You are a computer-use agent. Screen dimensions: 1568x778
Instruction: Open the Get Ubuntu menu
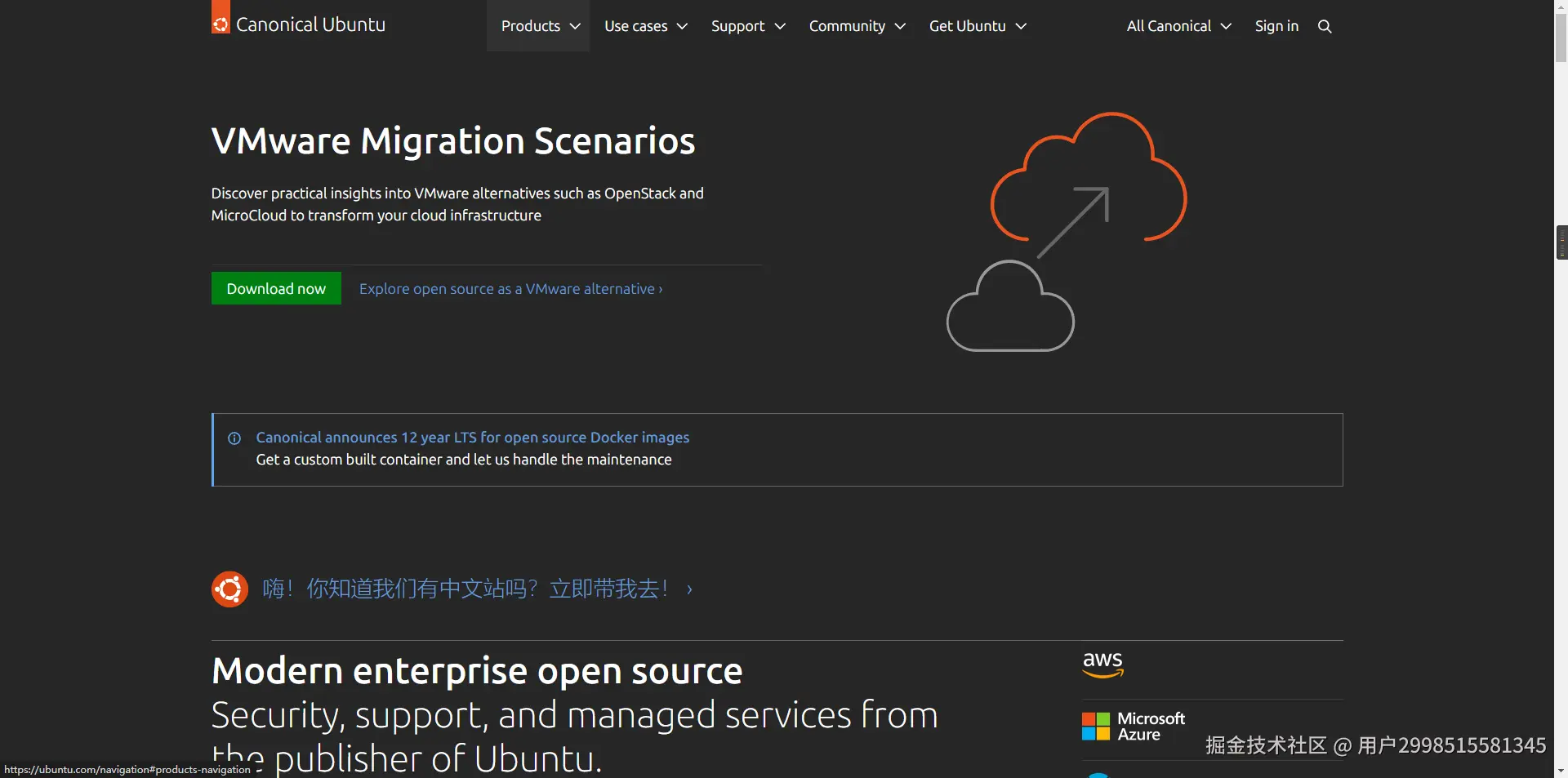977,26
